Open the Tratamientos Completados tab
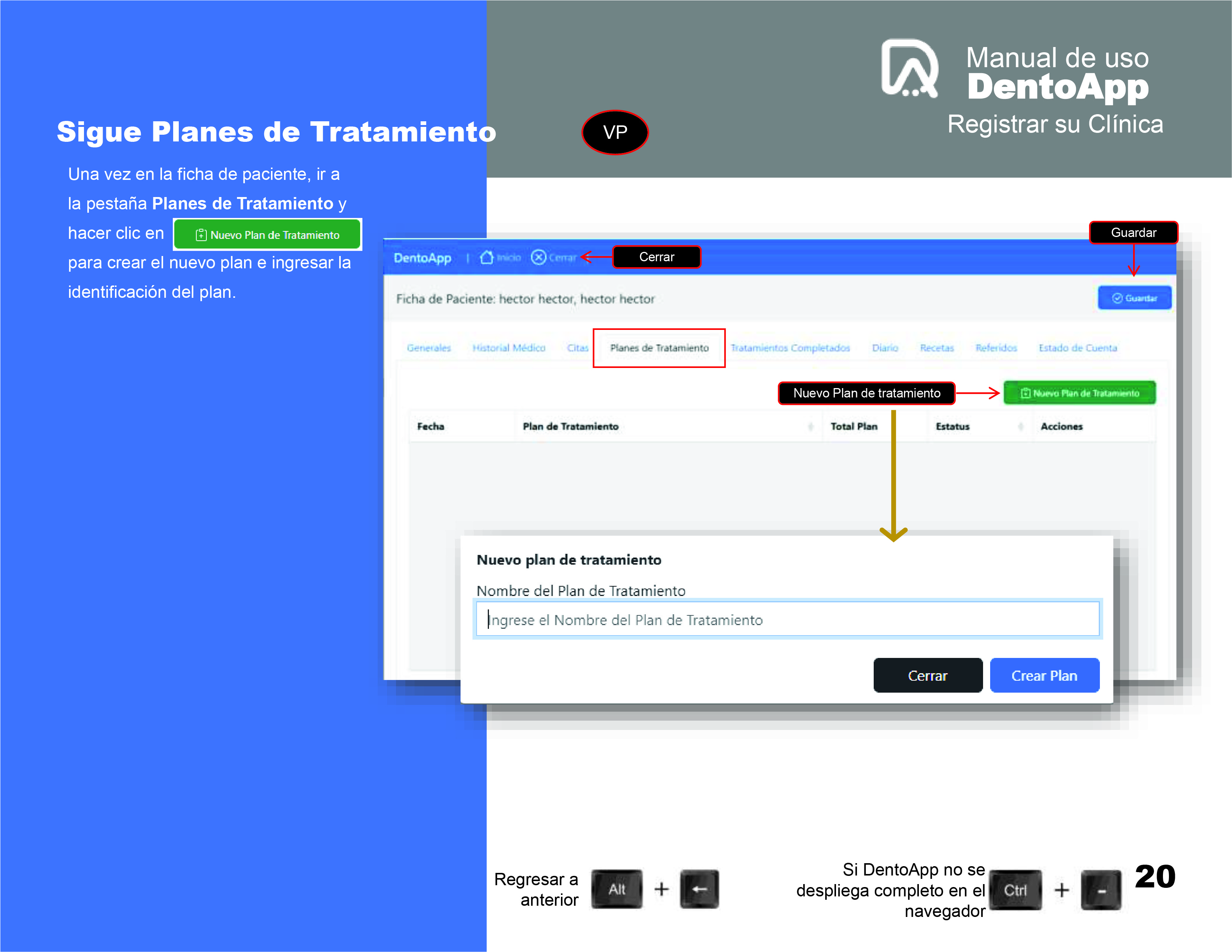 [x=790, y=348]
